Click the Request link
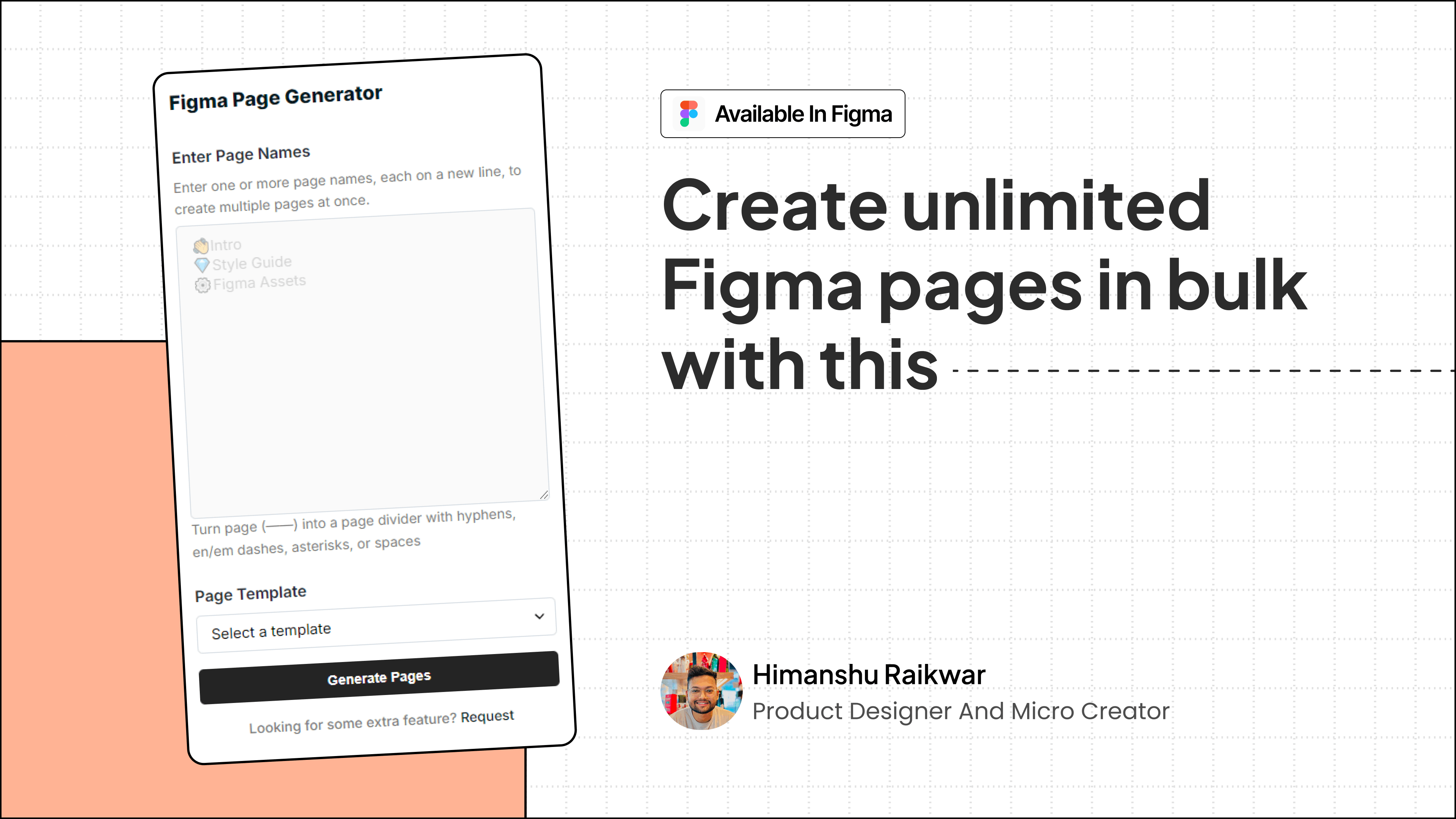The width and height of the screenshot is (1456, 819). [x=487, y=716]
